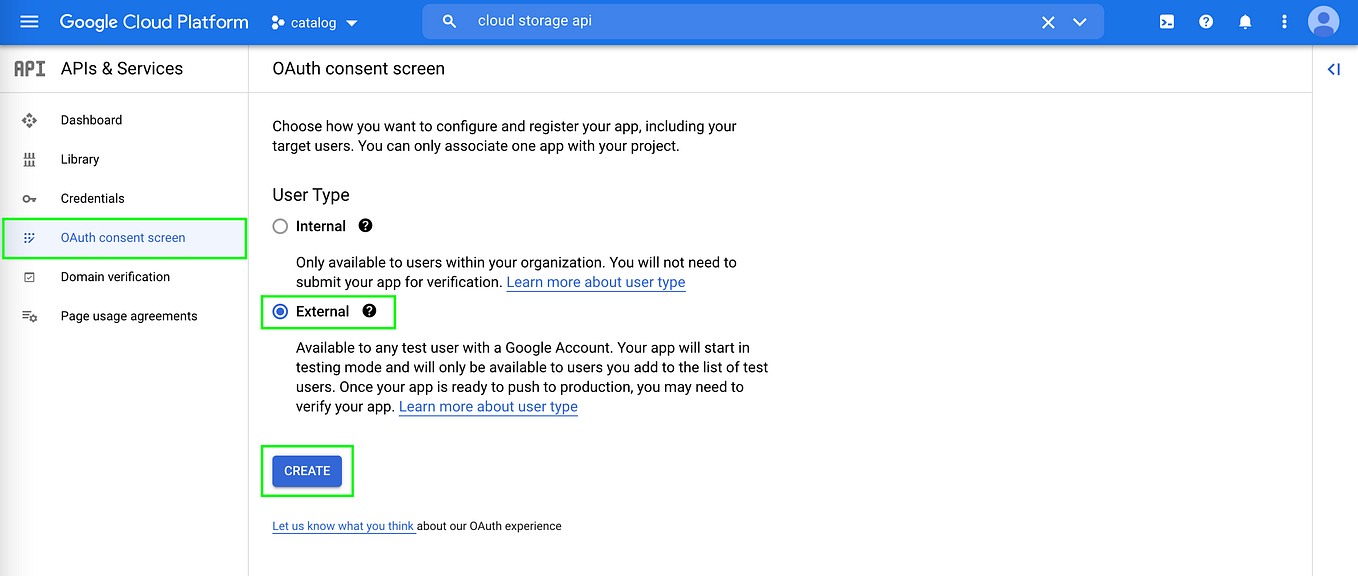Select the Dashboard icon in the sidebar

30,120
